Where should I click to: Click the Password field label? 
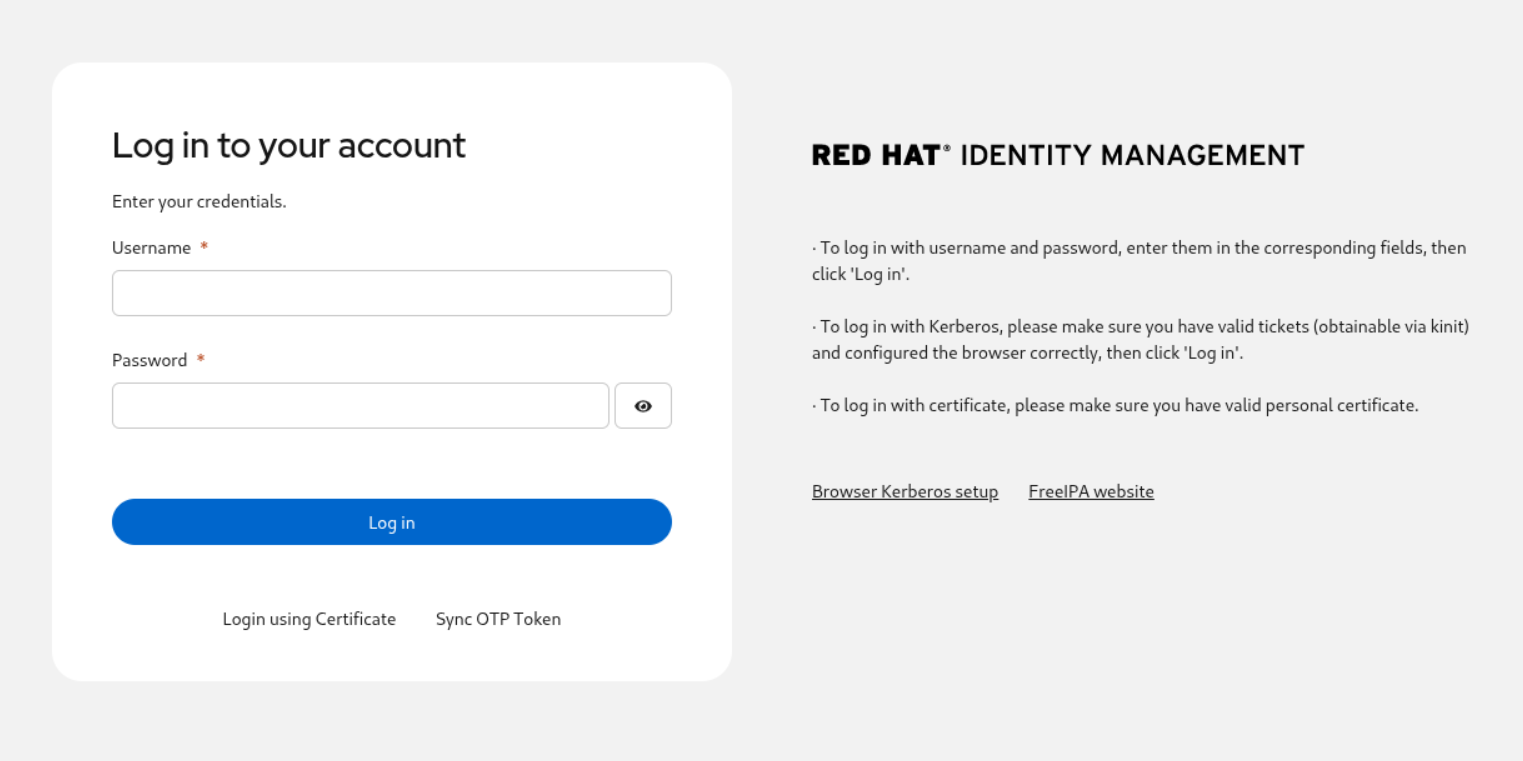149,360
